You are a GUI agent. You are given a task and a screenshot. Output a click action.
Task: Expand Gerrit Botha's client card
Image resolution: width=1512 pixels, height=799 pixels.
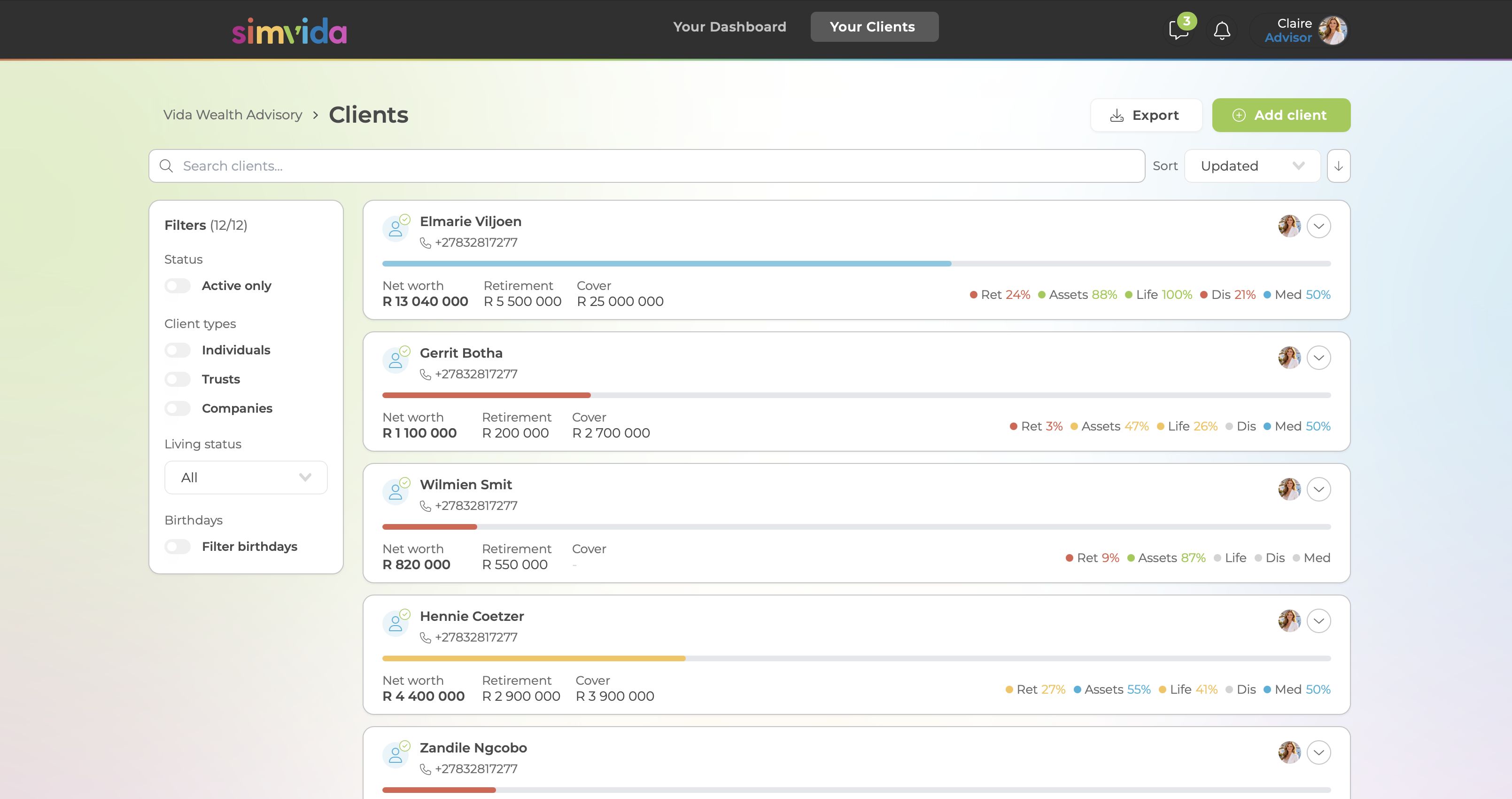(x=1319, y=358)
